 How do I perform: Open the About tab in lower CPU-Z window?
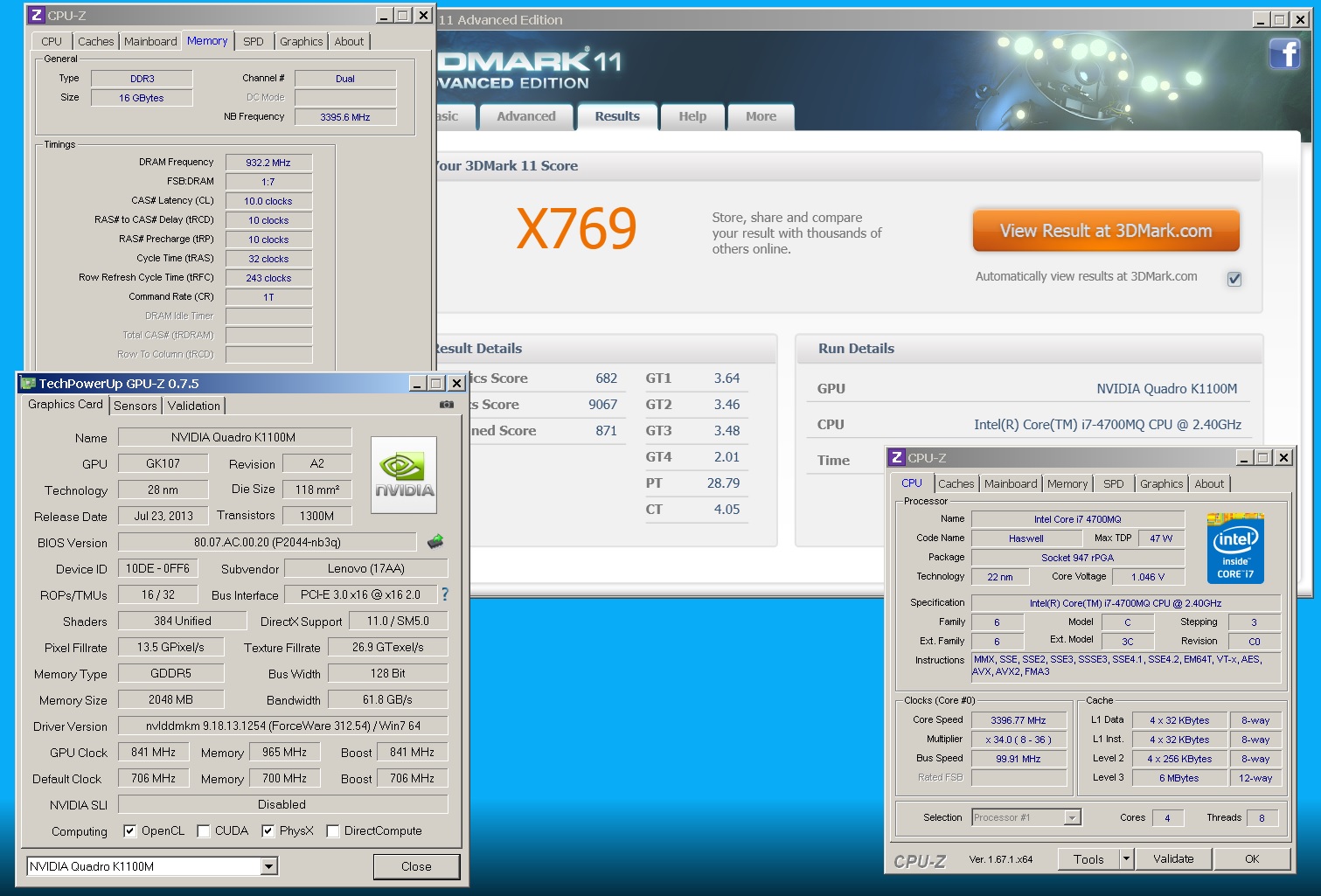1209,483
